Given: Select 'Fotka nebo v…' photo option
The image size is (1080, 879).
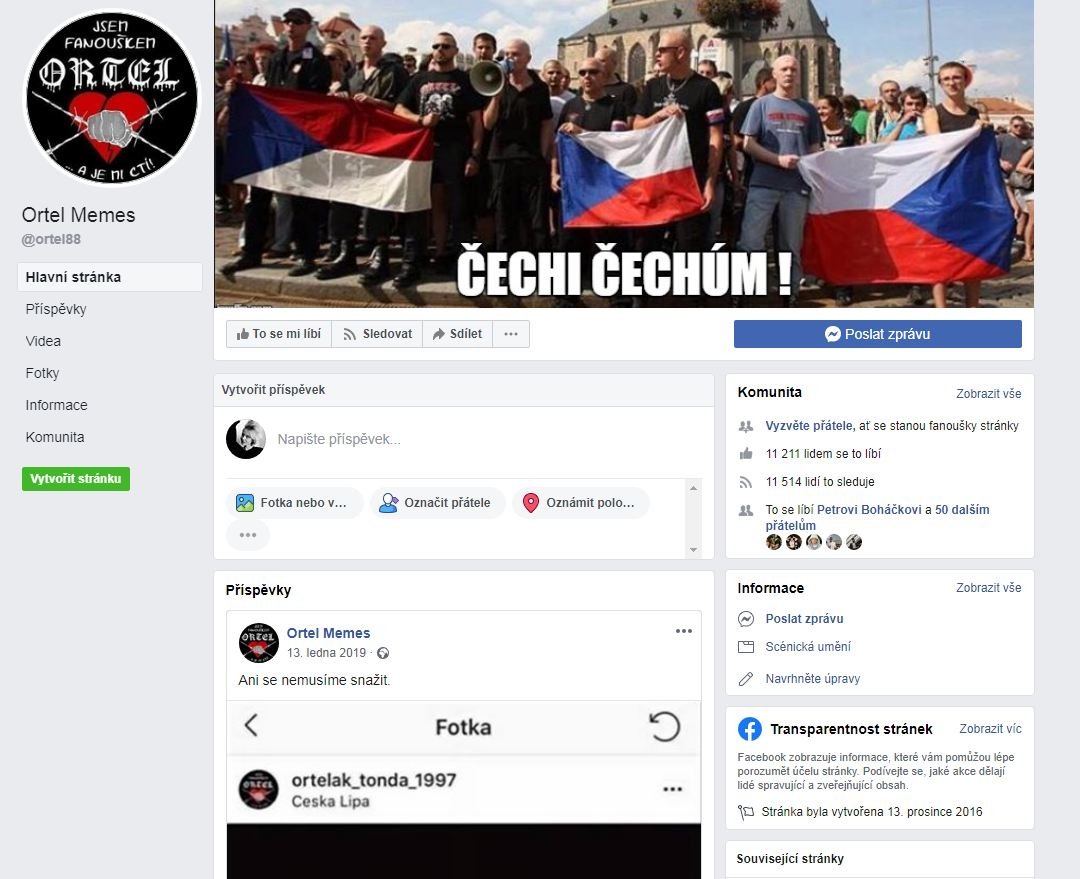Looking at the screenshot, I should 295,503.
